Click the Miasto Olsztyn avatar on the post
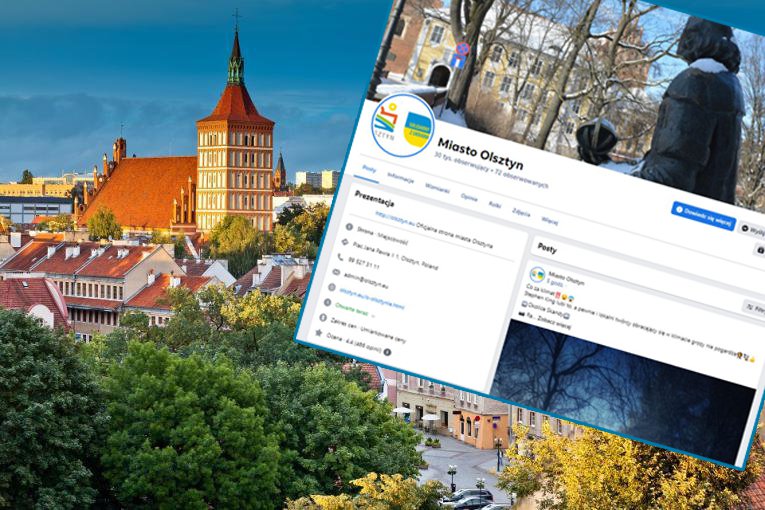 point(537,274)
